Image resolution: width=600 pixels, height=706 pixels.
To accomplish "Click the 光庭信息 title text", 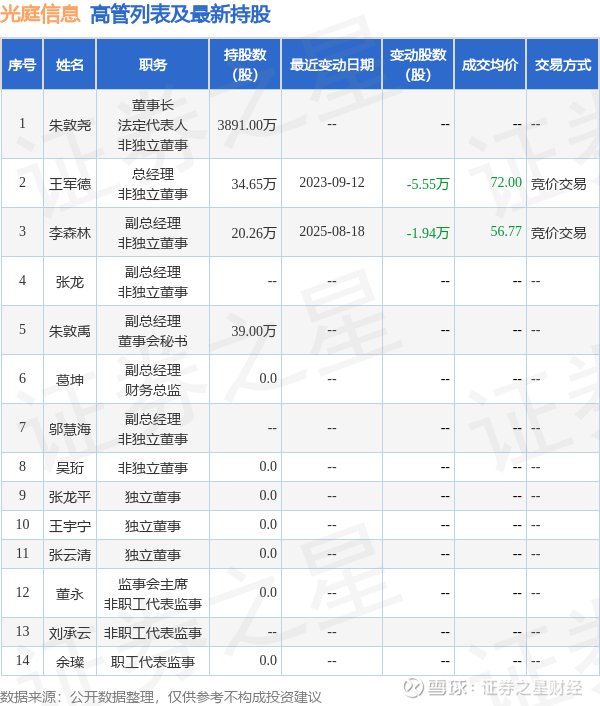I will click(x=40, y=14).
